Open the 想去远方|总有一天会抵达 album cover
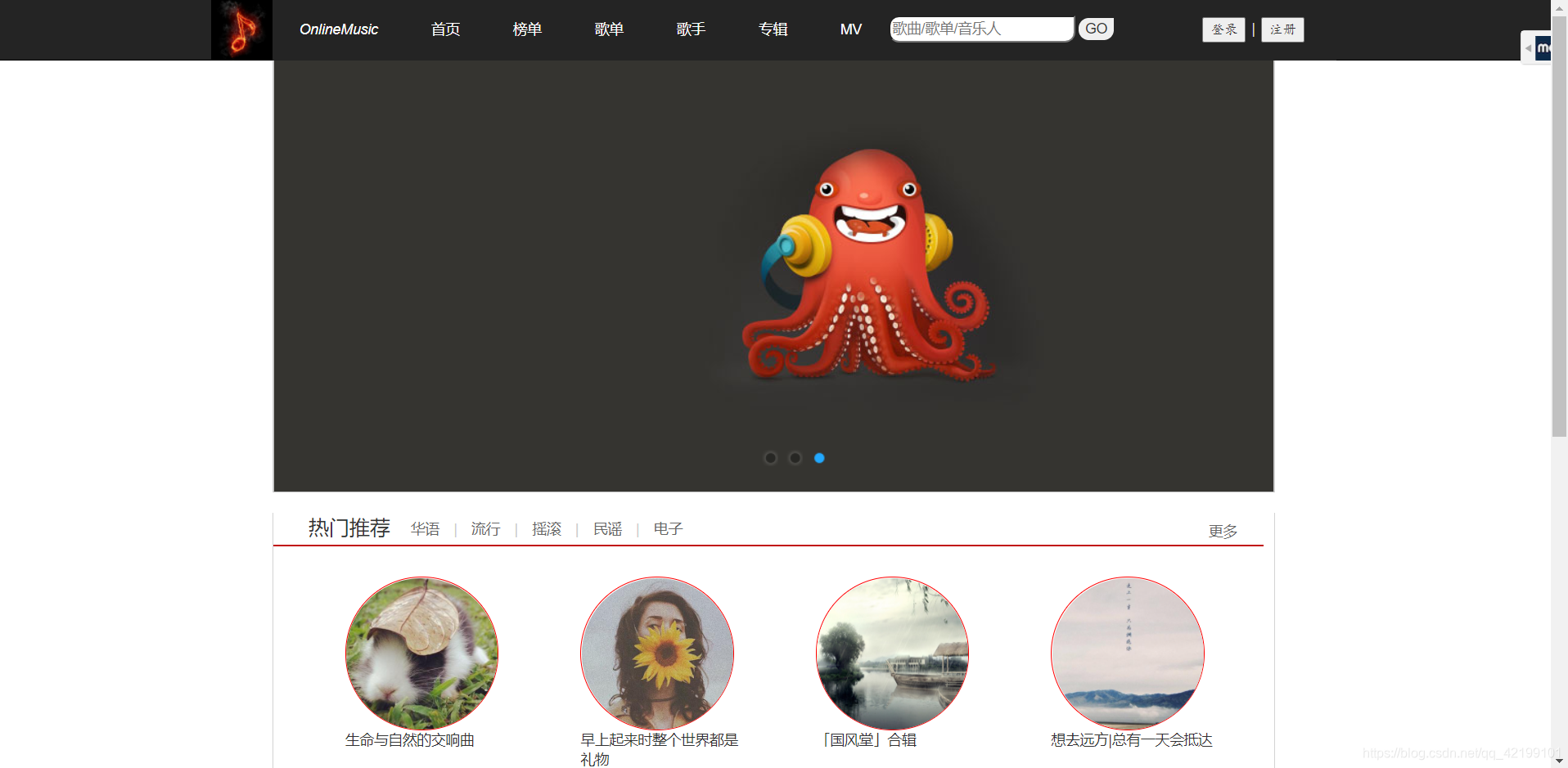 click(1127, 653)
